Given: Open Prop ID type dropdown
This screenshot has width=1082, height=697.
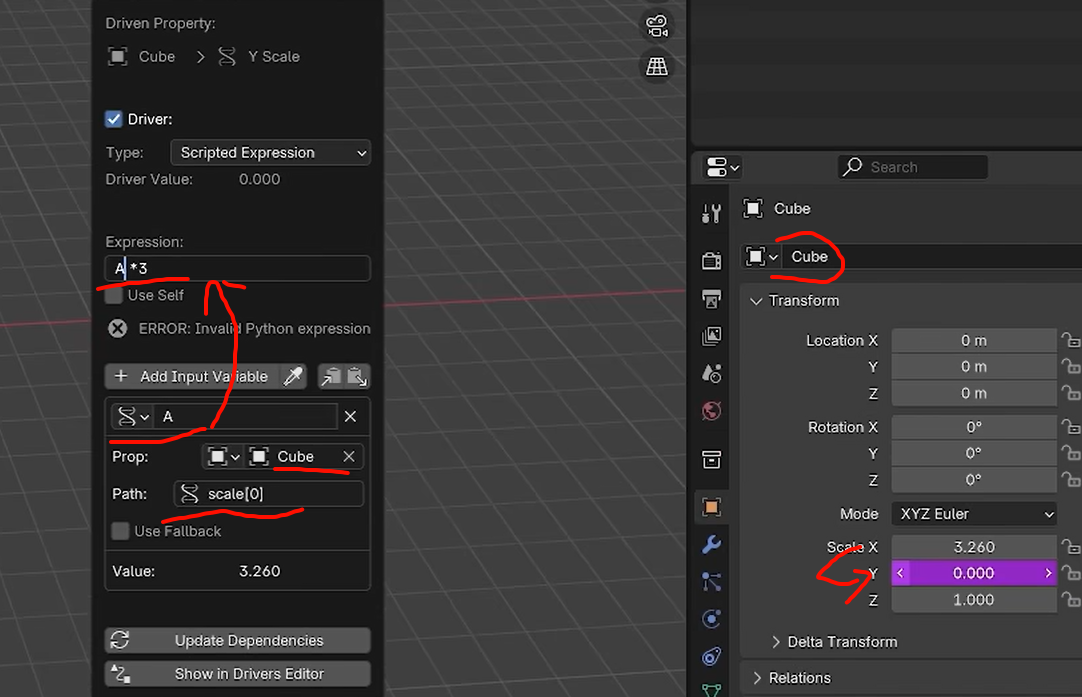Looking at the screenshot, I should coord(223,457).
